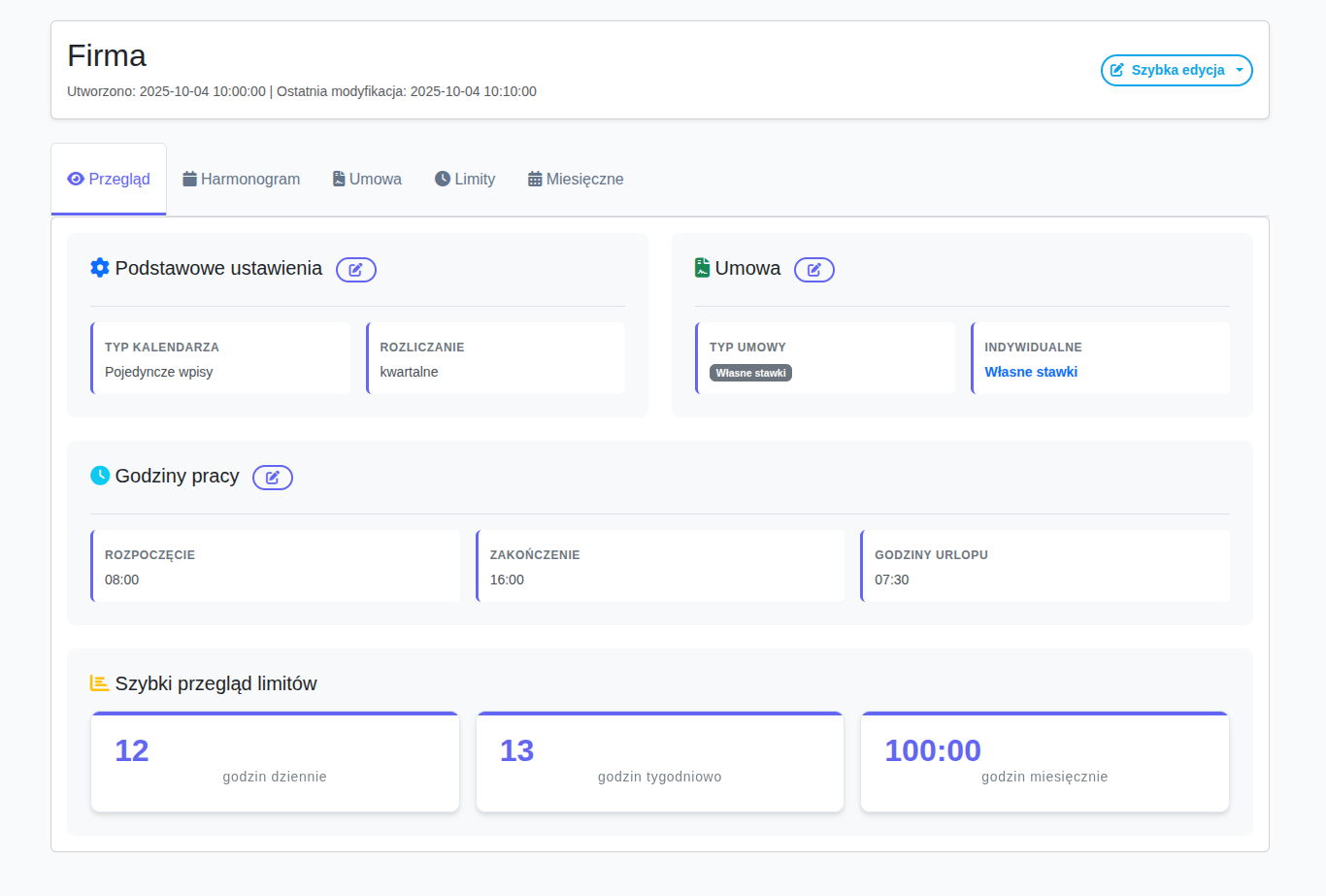Viewport: 1326px width, 896px height.
Task: Click the yellow chart icon by limits overview
Action: coord(99,683)
